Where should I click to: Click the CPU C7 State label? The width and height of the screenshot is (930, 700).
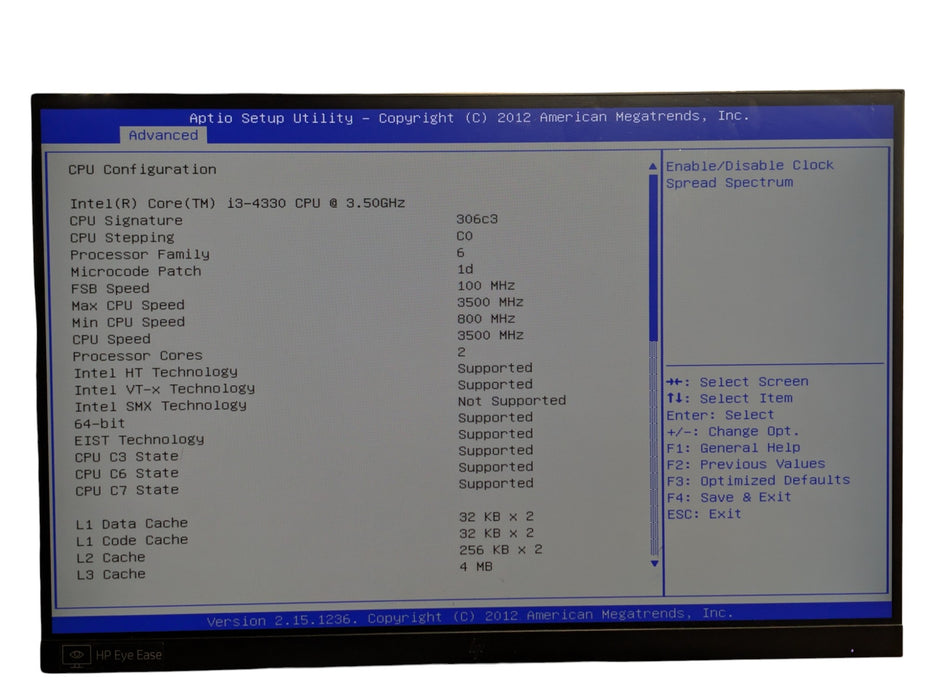tap(127, 491)
